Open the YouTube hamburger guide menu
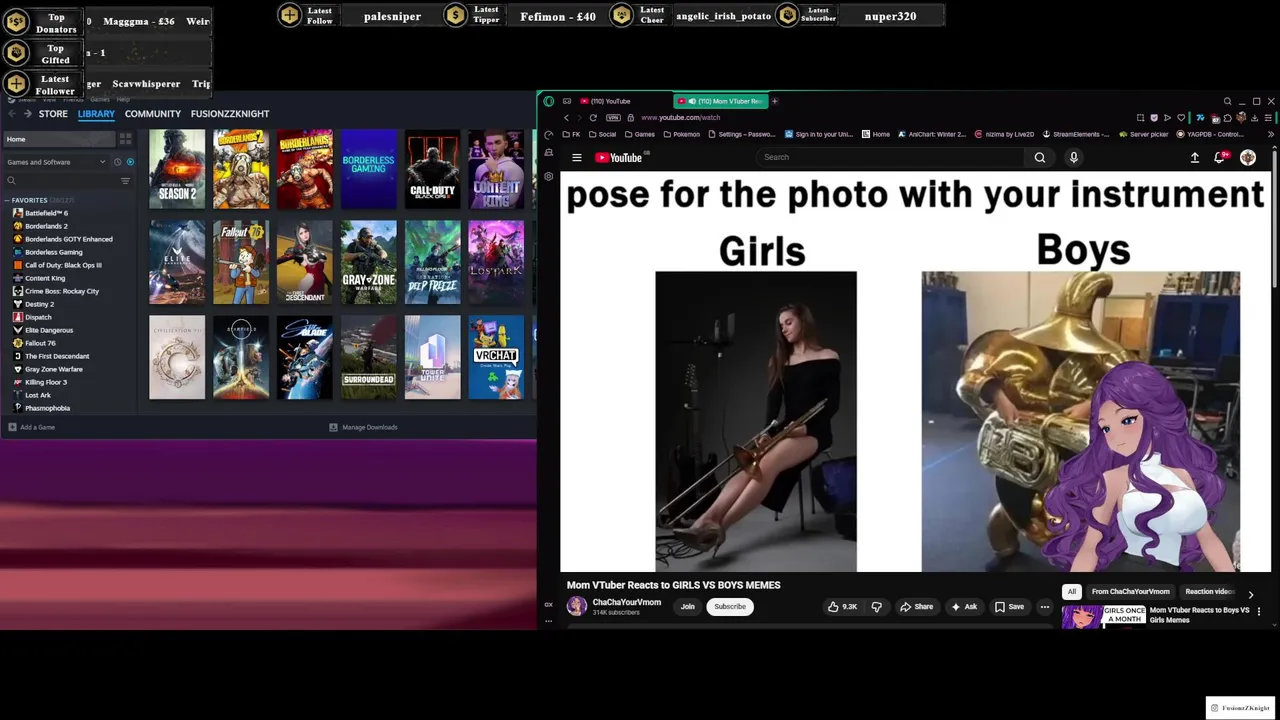 point(576,157)
